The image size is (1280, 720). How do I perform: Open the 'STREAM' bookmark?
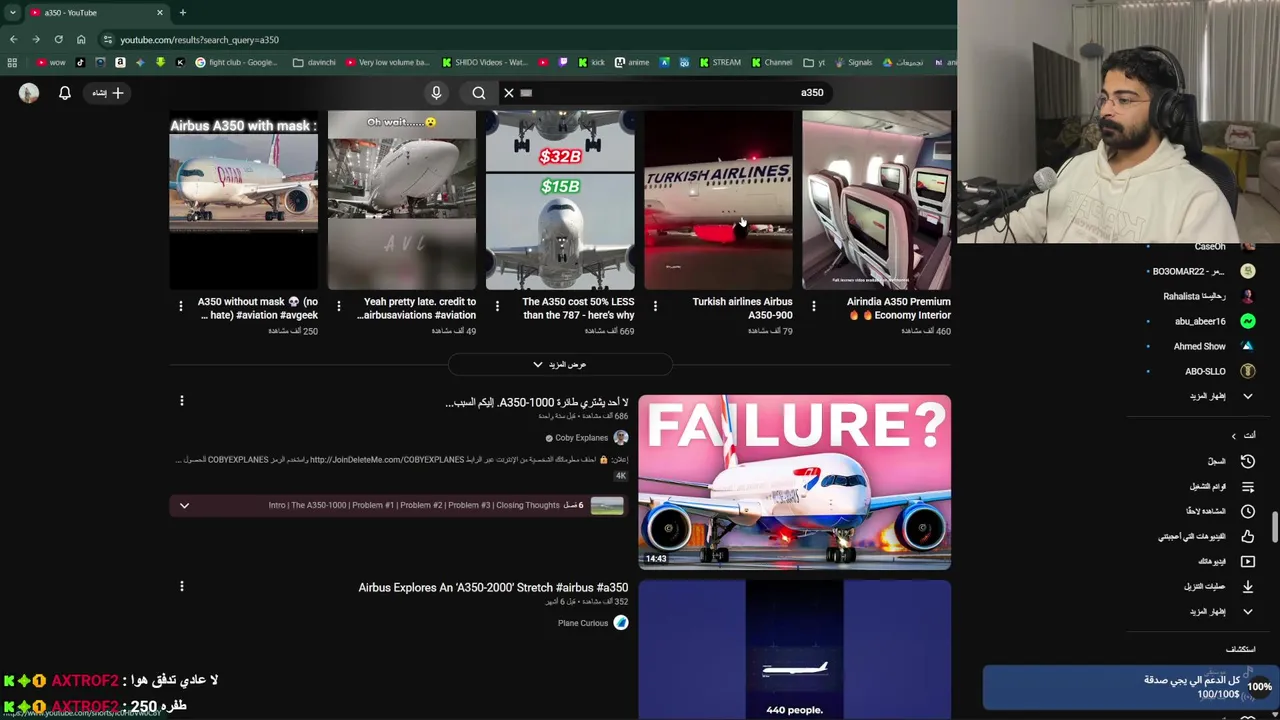[719, 62]
